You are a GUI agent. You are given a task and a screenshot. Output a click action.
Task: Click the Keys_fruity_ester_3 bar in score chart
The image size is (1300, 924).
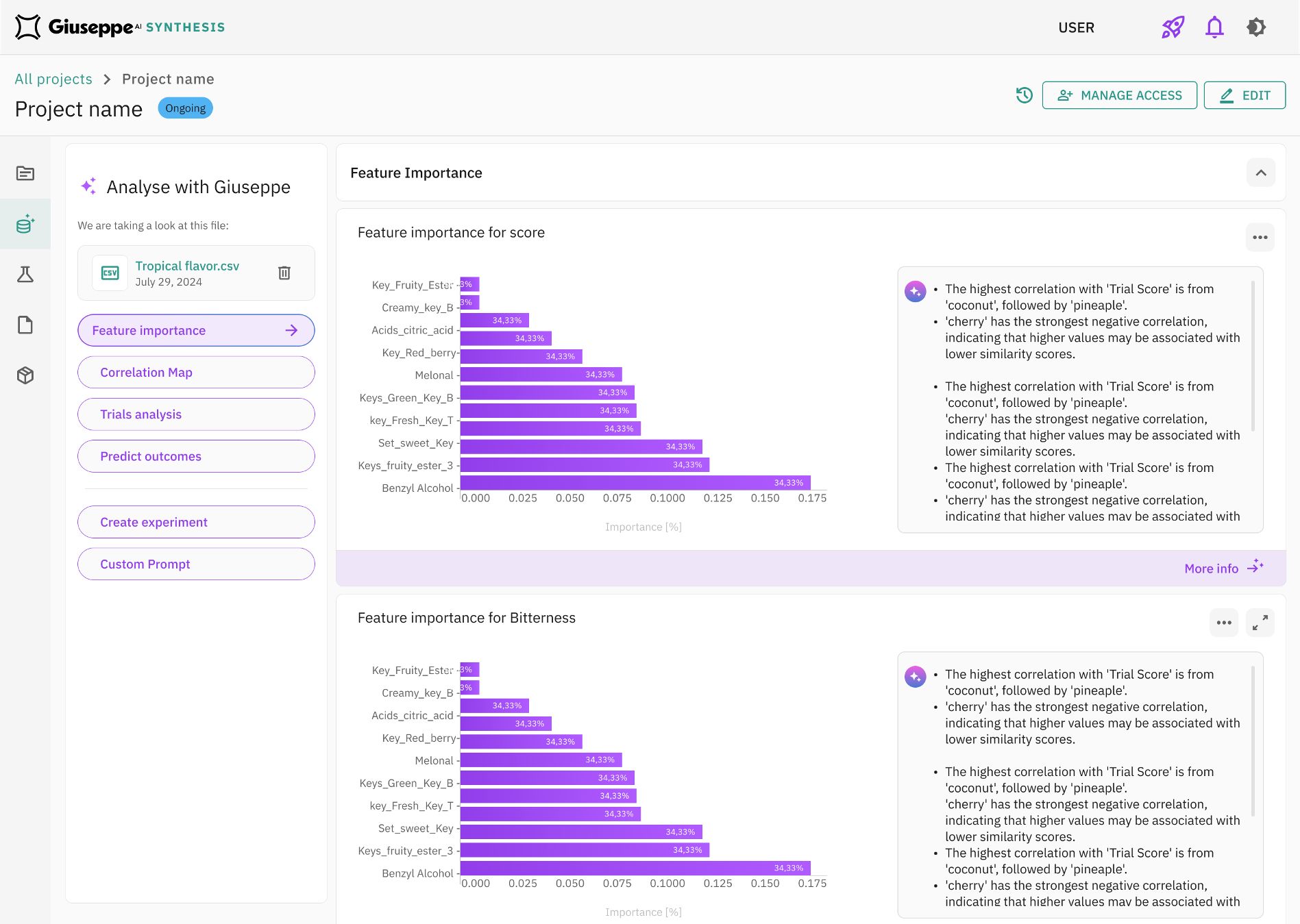585,464
